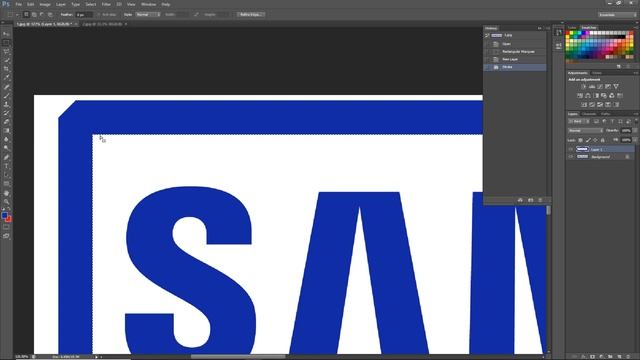
Task: Select the Clone Stamp tool
Action: click(6, 104)
